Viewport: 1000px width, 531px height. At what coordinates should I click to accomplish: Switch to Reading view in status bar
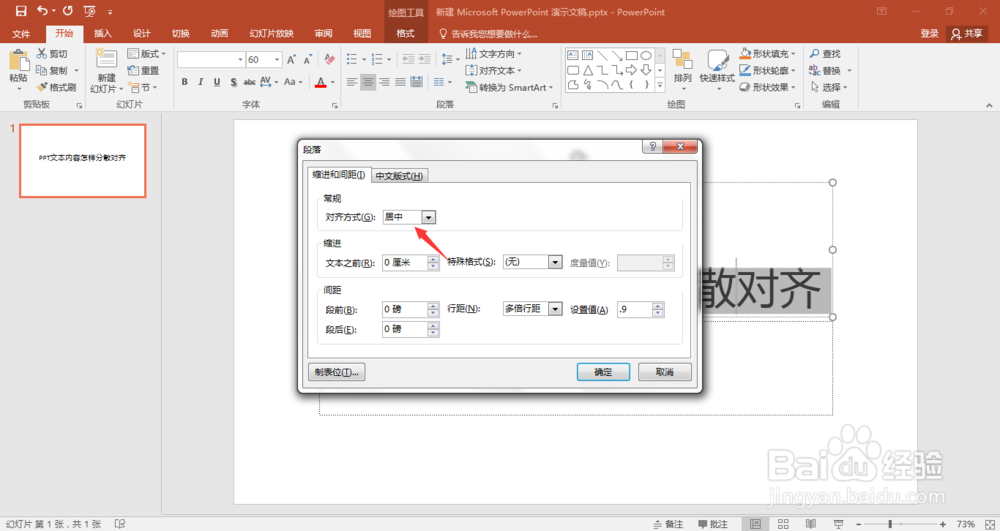tap(811, 524)
